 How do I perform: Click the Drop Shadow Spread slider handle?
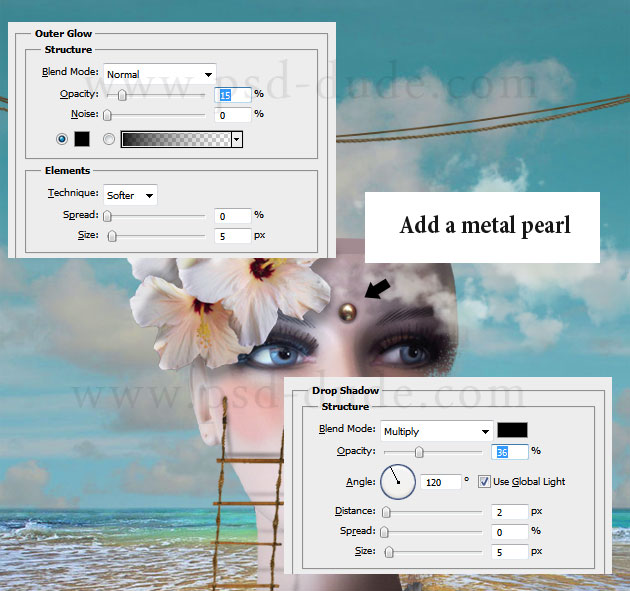385,532
